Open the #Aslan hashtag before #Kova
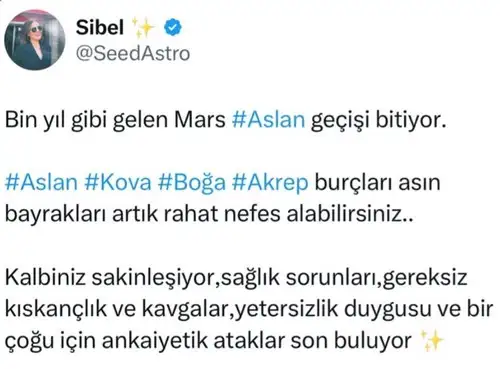Image resolution: width=500 pixels, height=369 pixels. (41, 183)
